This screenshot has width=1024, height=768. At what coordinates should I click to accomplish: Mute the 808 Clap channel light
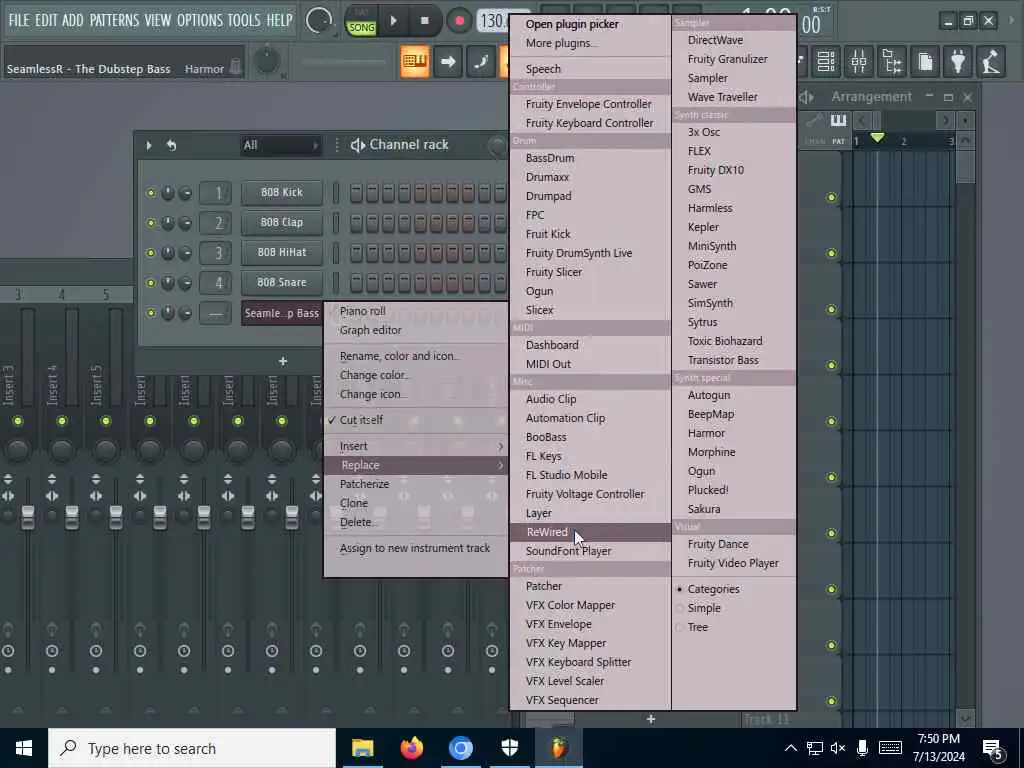click(x=151, y=223)
